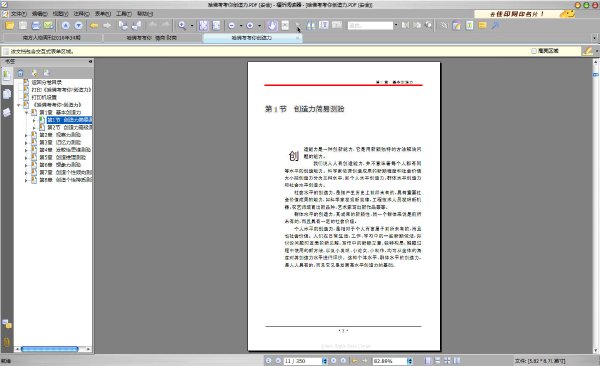Click the Email envelope toolbar icon

point(48,26)
